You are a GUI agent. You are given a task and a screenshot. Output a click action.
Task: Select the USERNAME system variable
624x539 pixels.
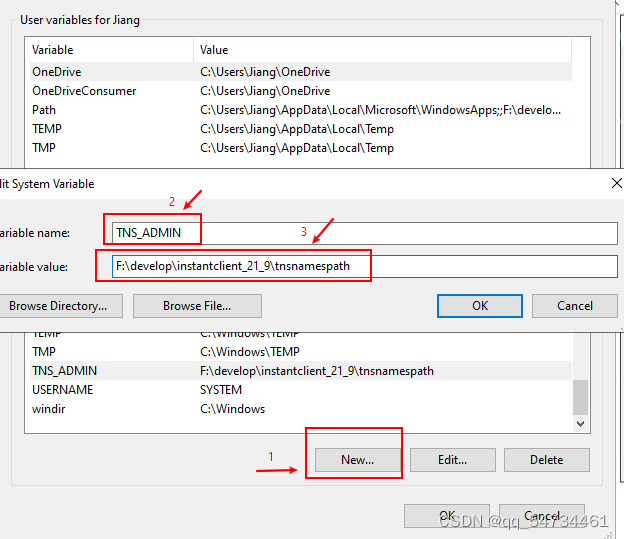pyautogui.click(x=301, y=390)
